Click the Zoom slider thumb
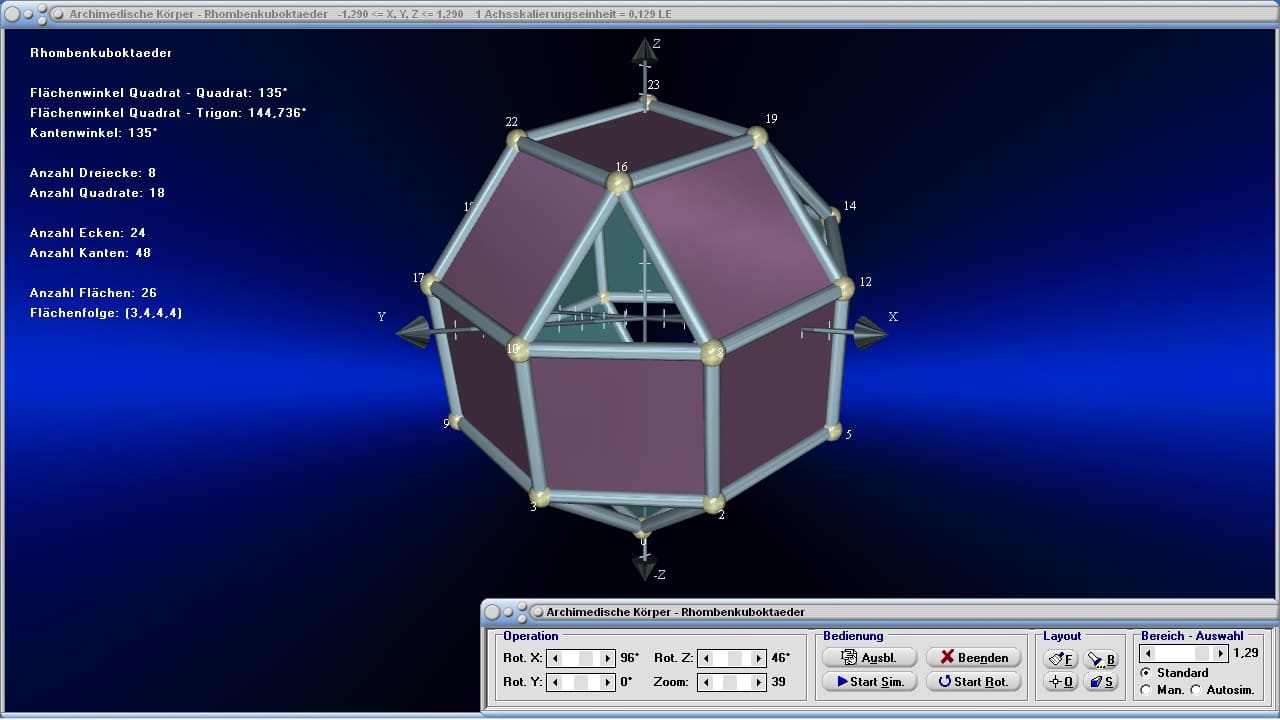 729,682
